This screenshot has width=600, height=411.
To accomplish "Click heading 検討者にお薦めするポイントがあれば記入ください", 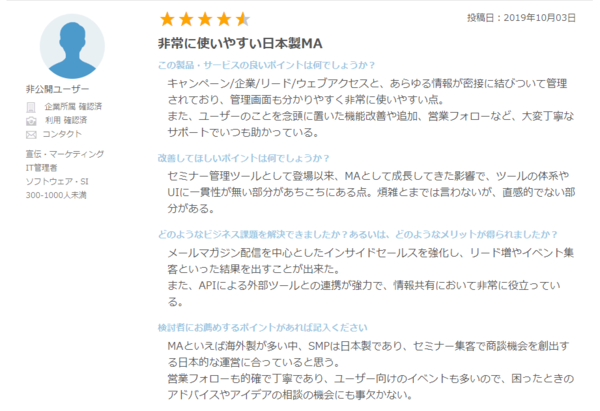I will pos(262,328).
